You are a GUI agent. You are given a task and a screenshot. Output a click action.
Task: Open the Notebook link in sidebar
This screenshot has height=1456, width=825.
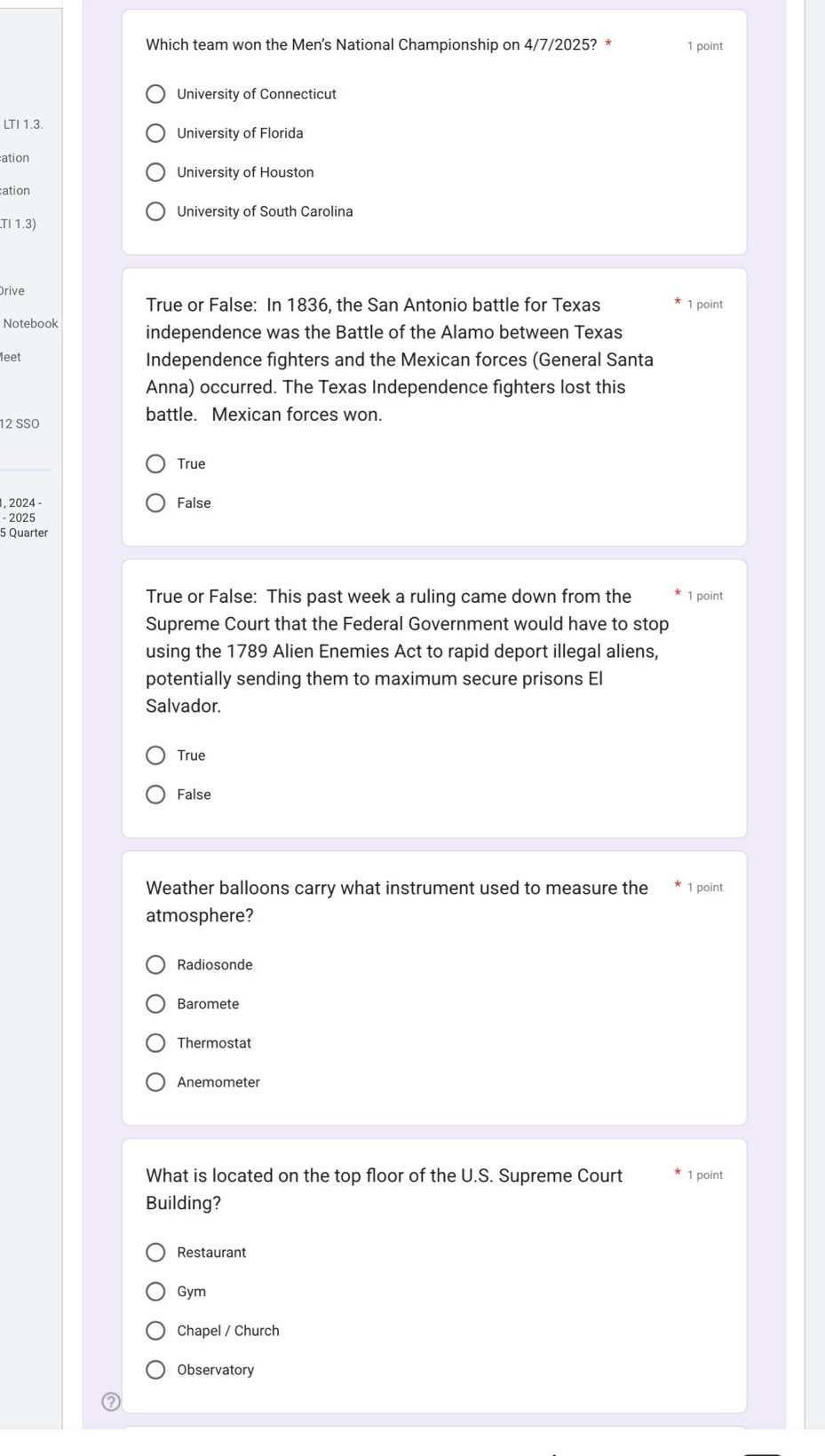point(30,324)
